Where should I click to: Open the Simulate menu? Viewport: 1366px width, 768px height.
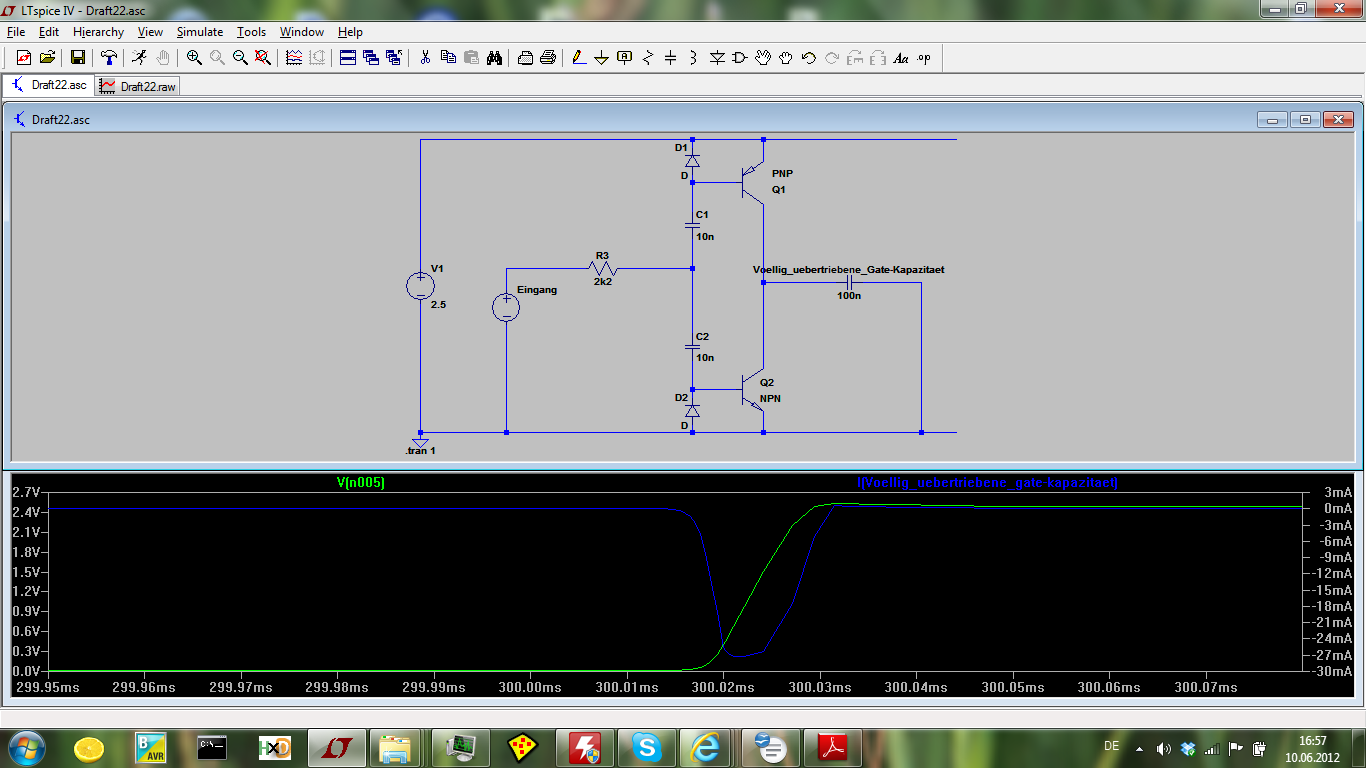pos(199,32)
